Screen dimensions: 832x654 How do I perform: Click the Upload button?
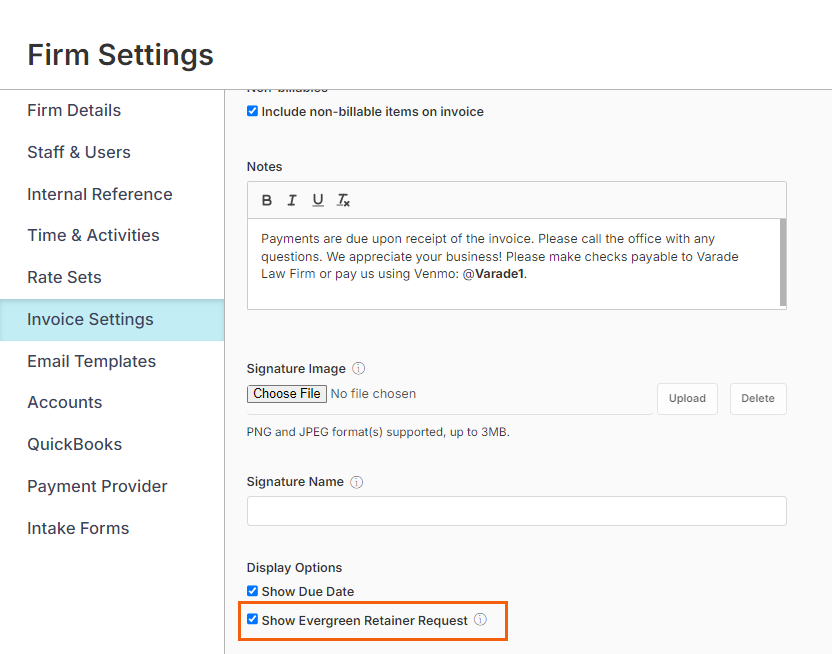click(687, 398)
